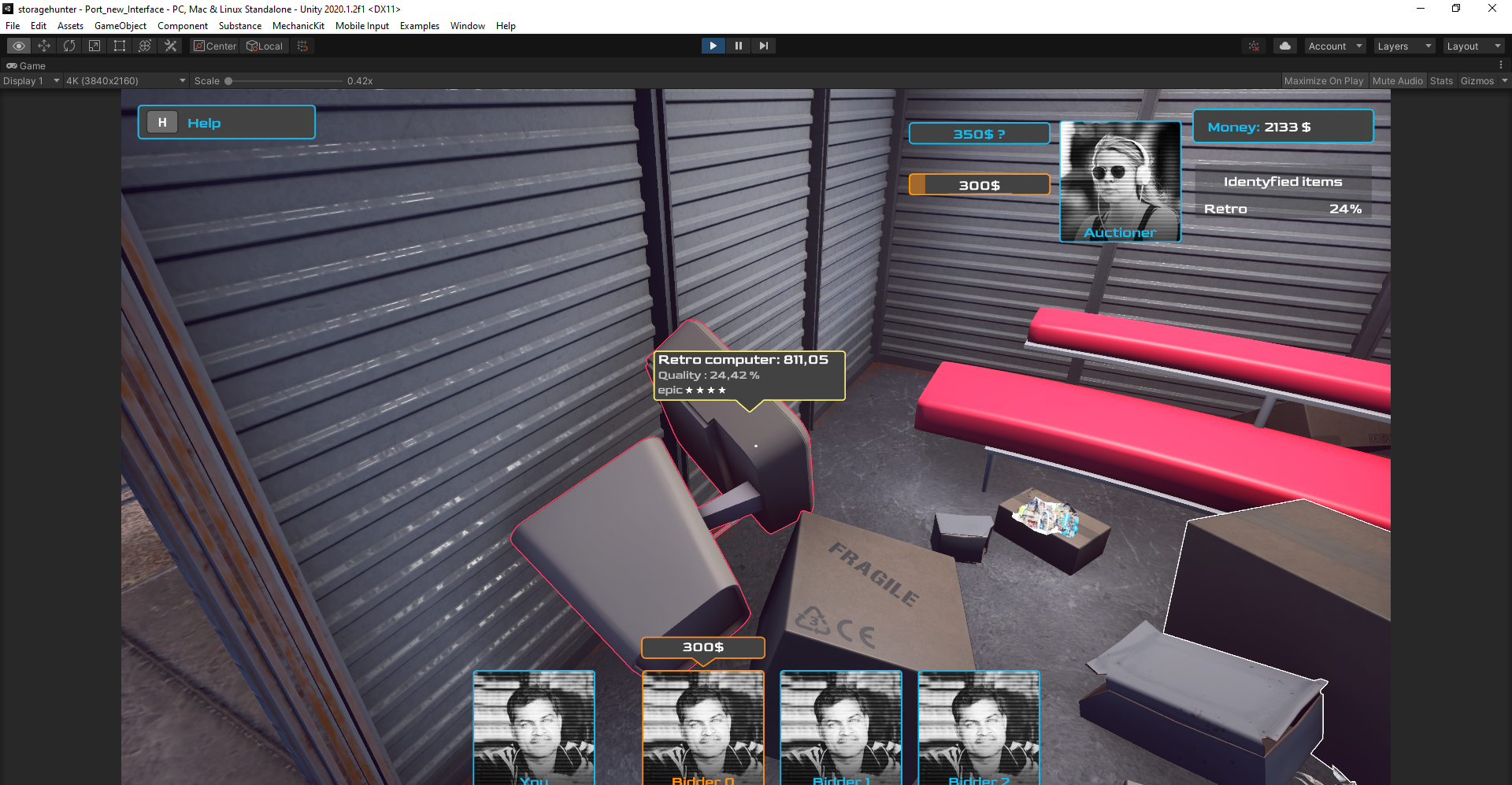Toggle Maximize On Play
Screen dimensions: 1512x785
pos(1323,81)
